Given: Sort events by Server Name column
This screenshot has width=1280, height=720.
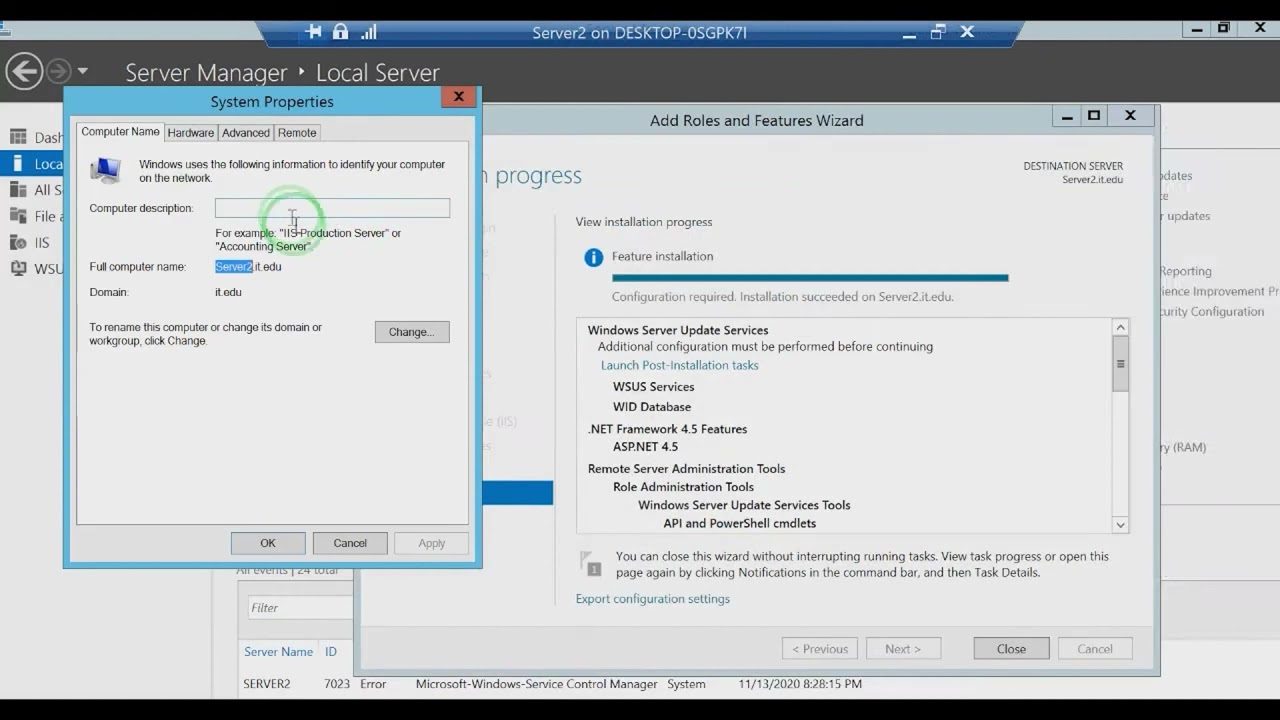Looking at the screenshot, I should 278,652.
